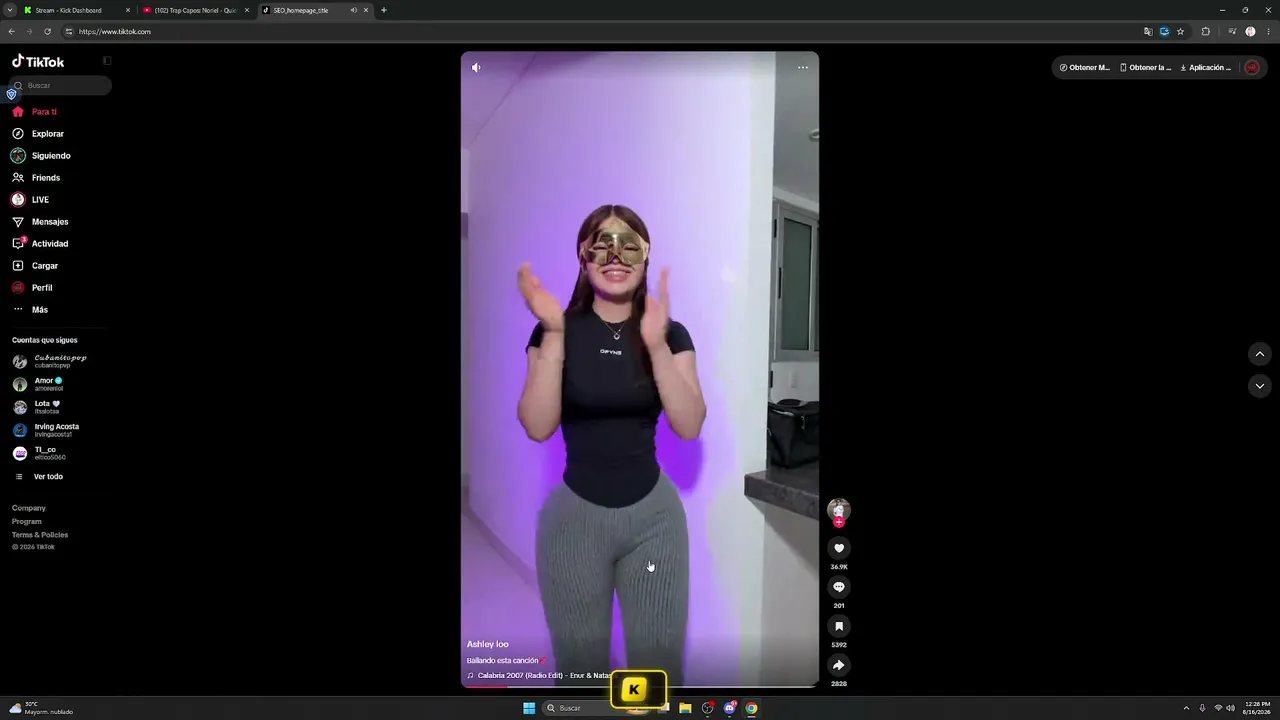Viewport: 1280px width, 720px height.
Task: Open Chrome from the taskbar
Action: (x=752, y=708)
